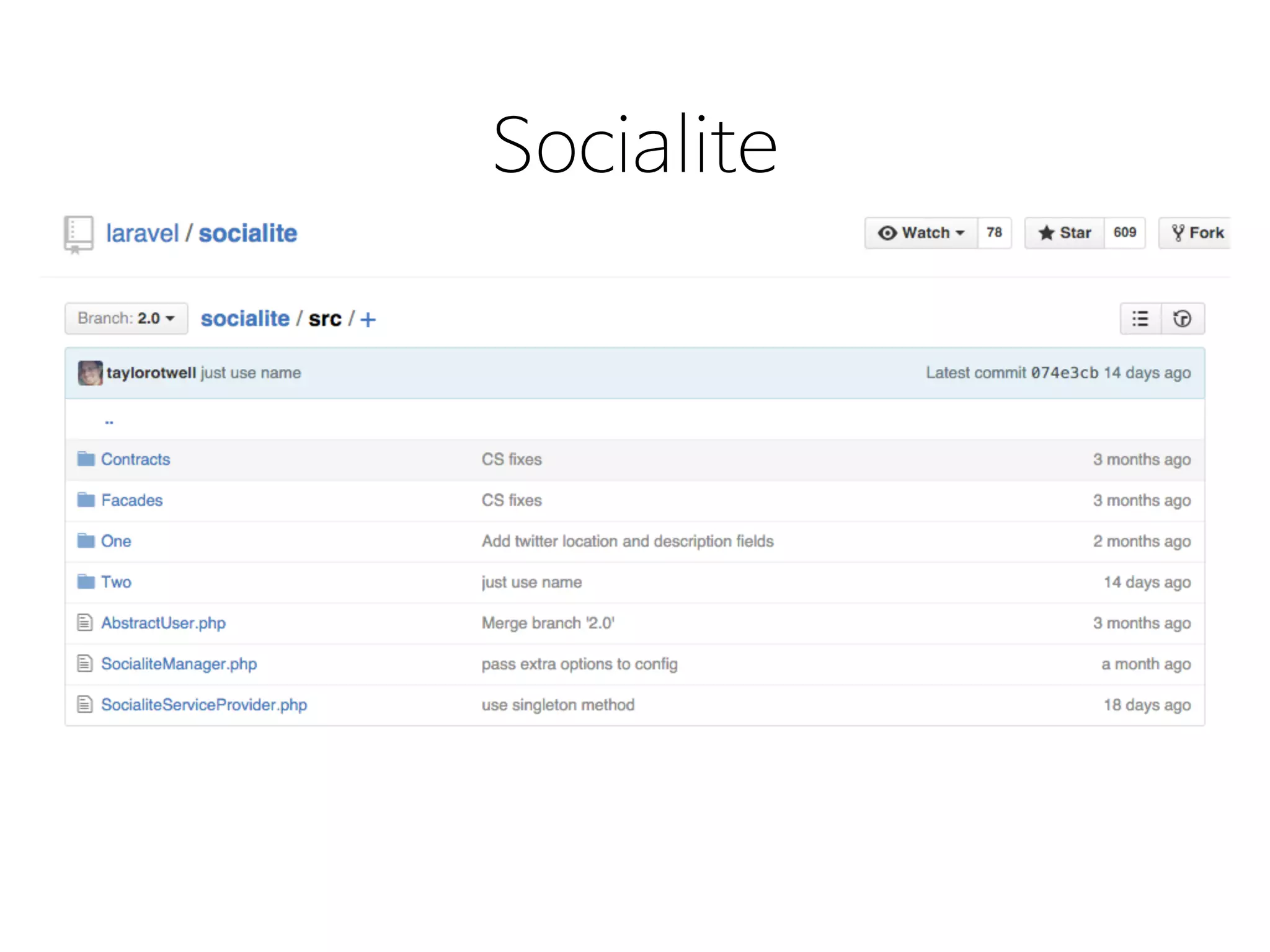This screenshot has height=952, width=1270.
Task: Click the AbstractUser.php file icon
Action: point(85,622)
